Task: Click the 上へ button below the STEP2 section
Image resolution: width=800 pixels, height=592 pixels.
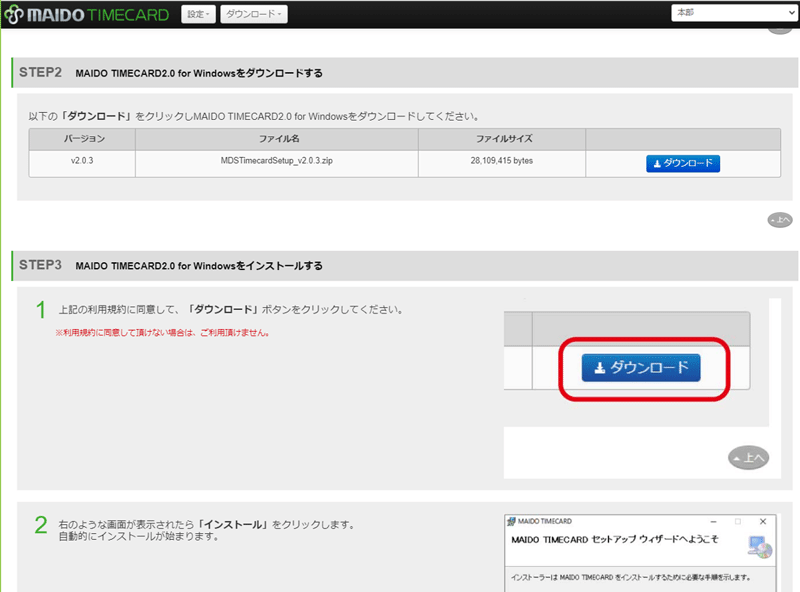Action: 780,220
